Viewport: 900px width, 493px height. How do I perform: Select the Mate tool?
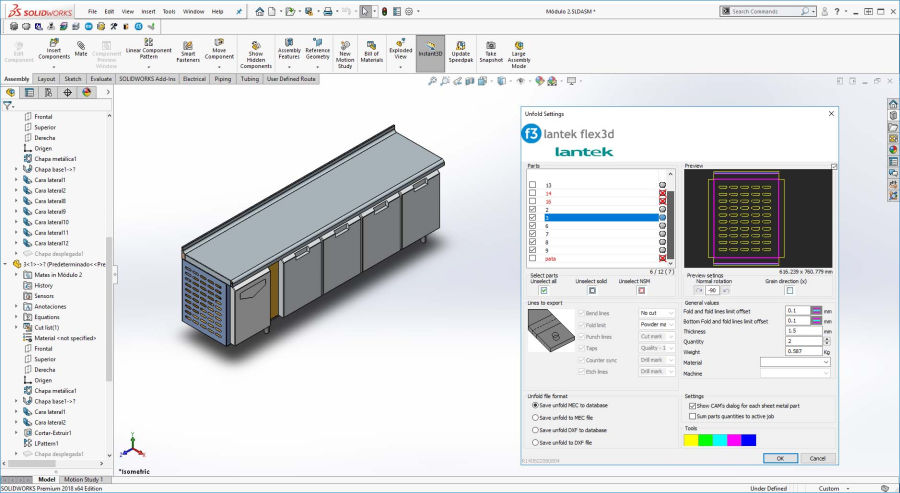point(81,47)
